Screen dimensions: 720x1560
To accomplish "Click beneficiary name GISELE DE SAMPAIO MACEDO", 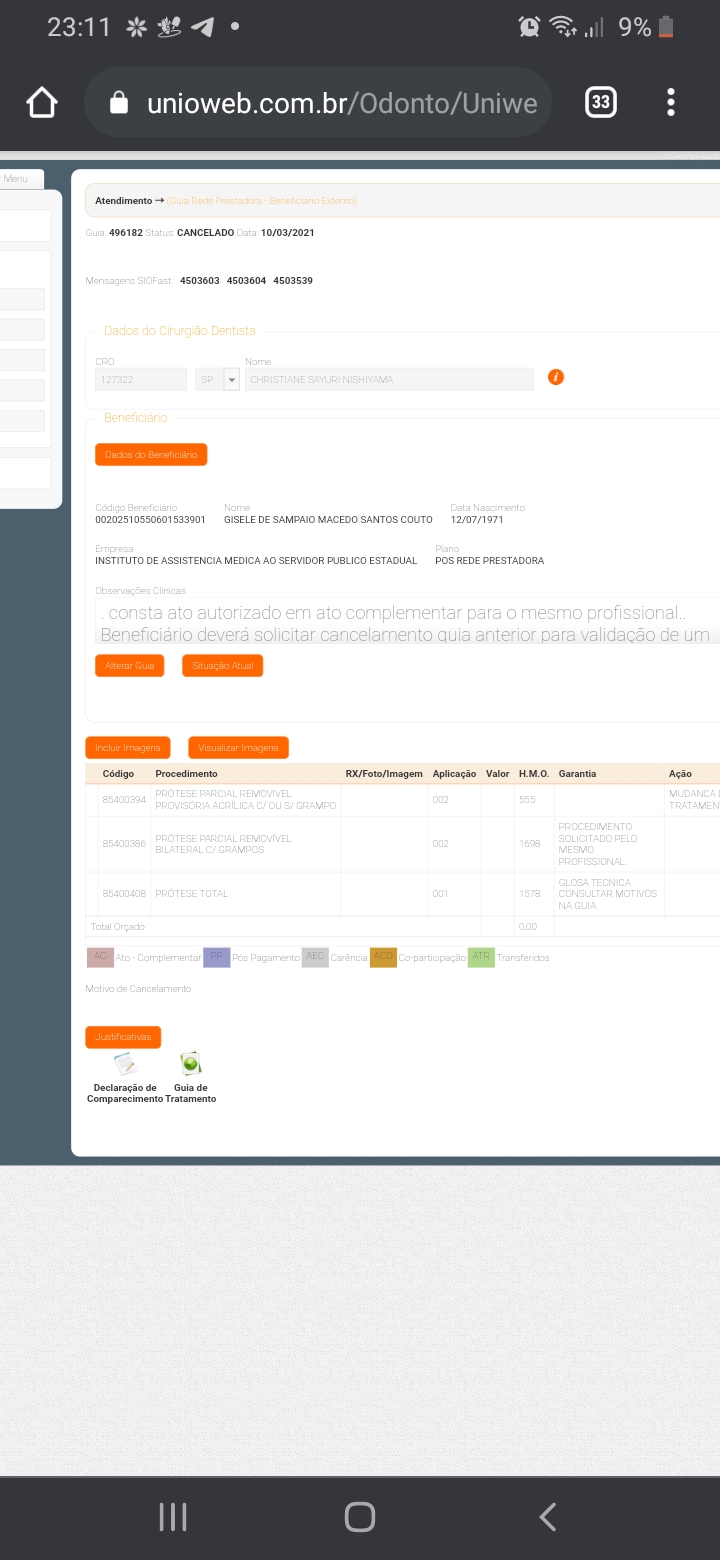I will point(328,520).
